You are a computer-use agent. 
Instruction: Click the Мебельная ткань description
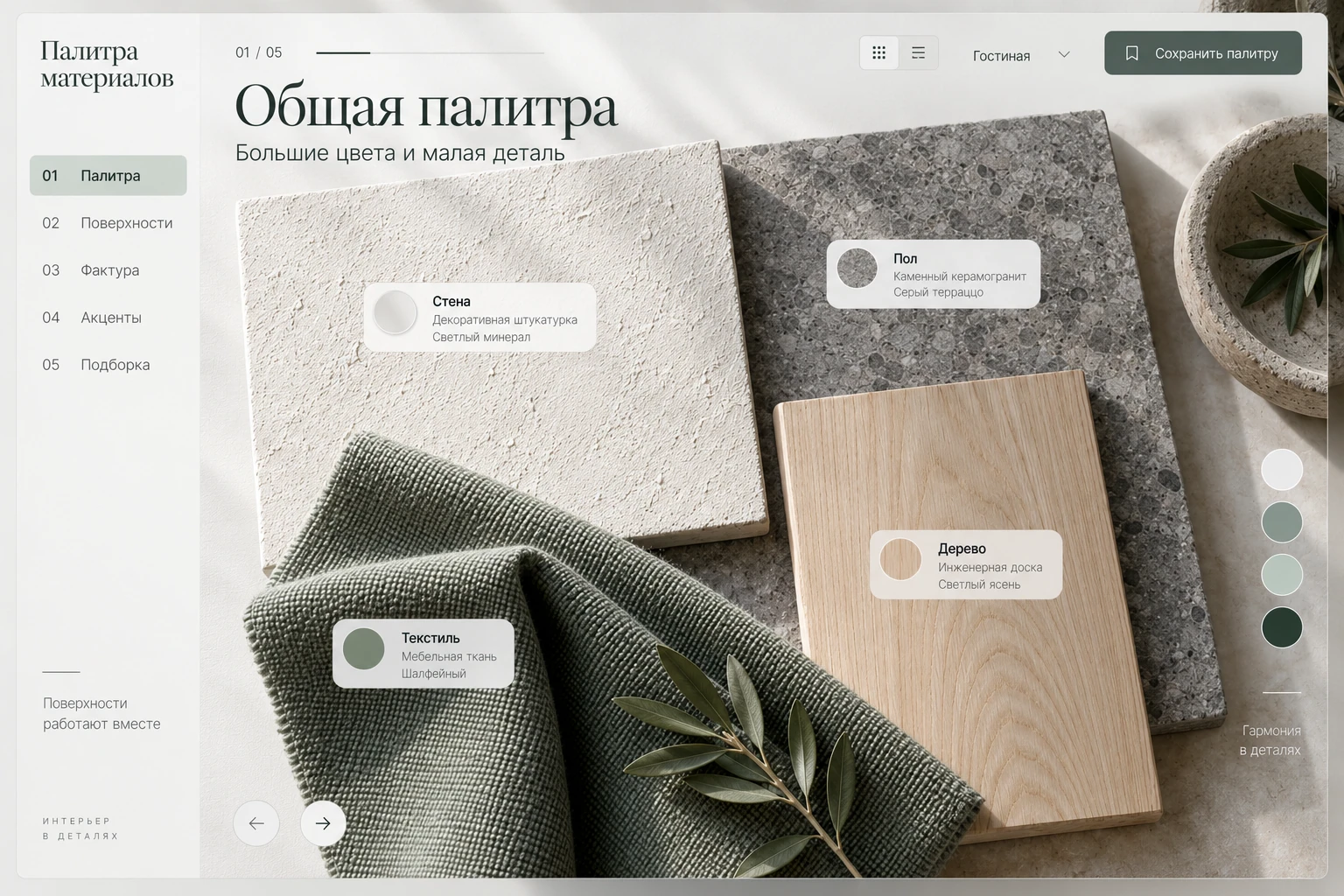pos(449,657)
